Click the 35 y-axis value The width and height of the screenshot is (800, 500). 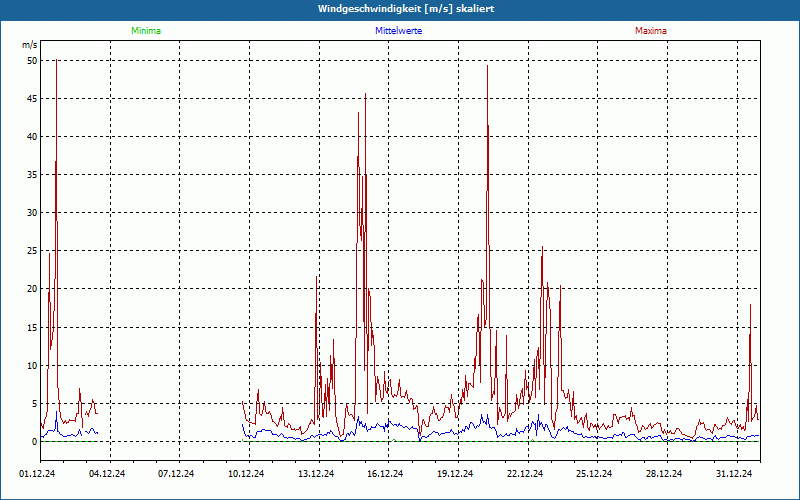click(x=32, y=174)
